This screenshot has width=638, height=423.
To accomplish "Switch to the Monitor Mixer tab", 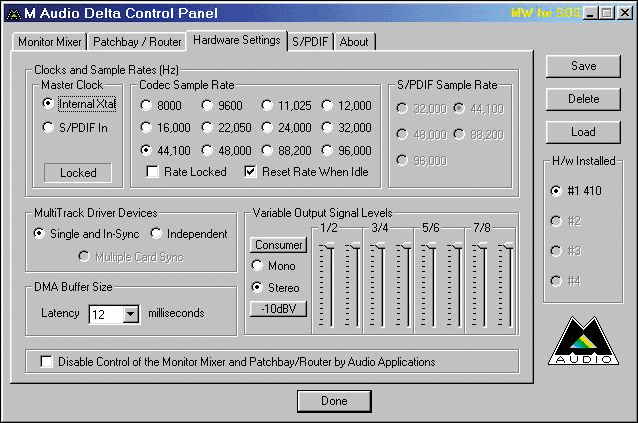I will 49,42.
